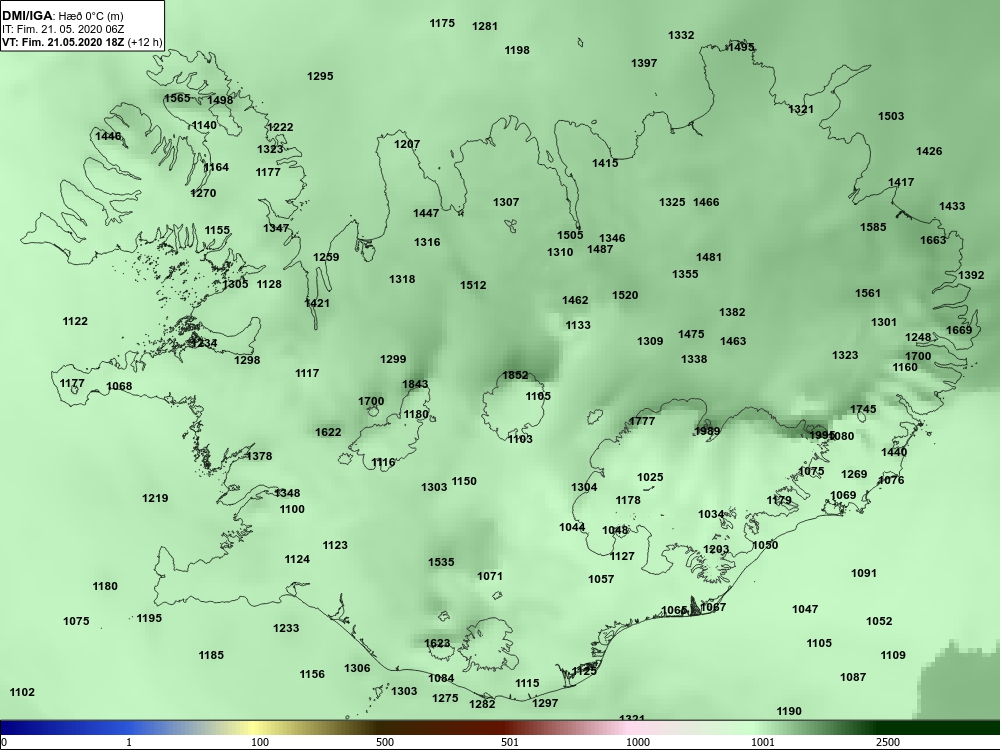Click the map value 1623
This screenshot has width=1000, height=750.
[437, 643]
